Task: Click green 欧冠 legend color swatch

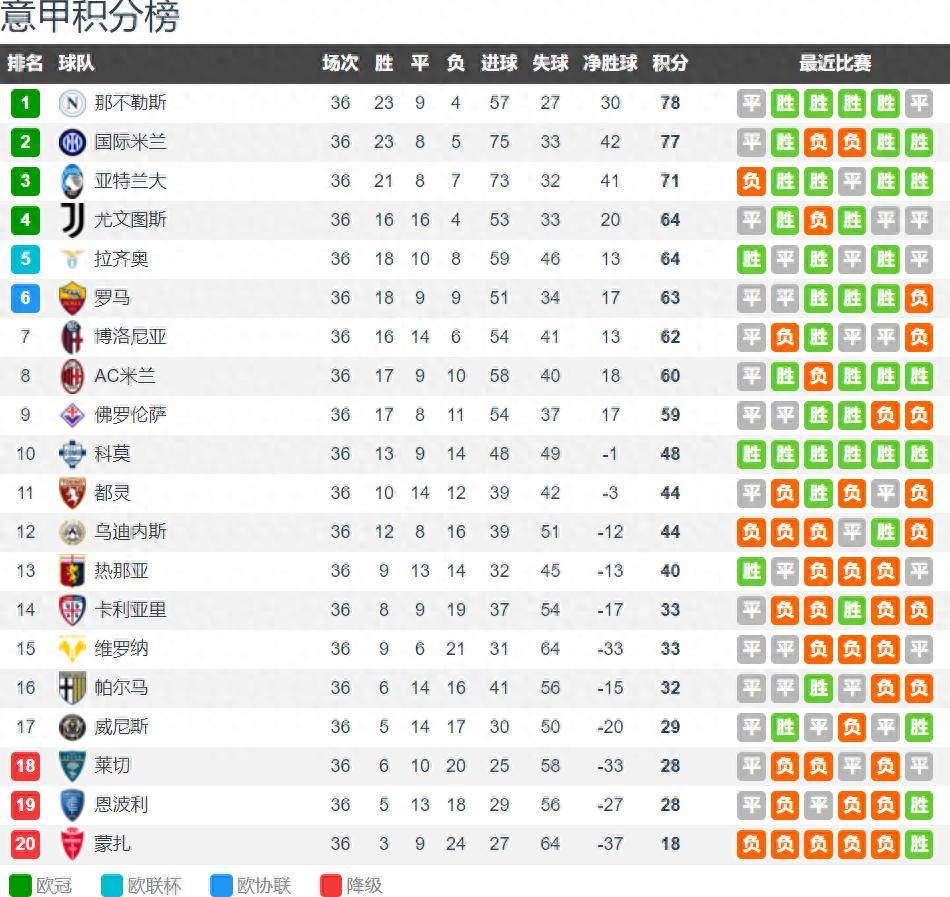Action: click(x=20, y=885)
